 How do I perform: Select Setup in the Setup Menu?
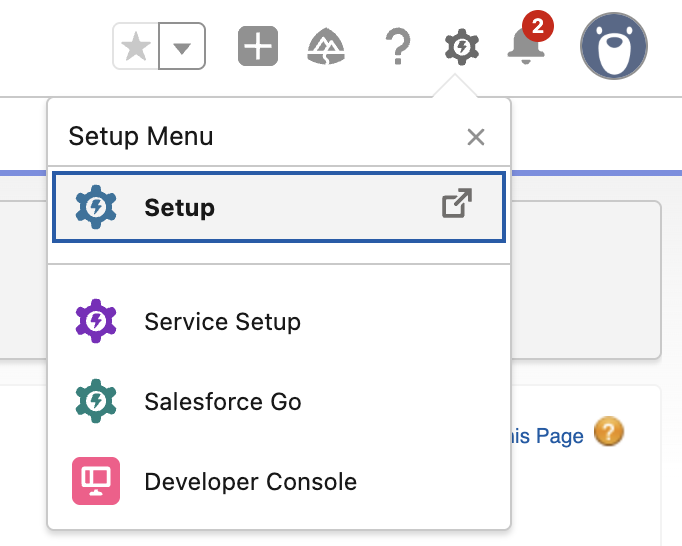tap(279, 207)
